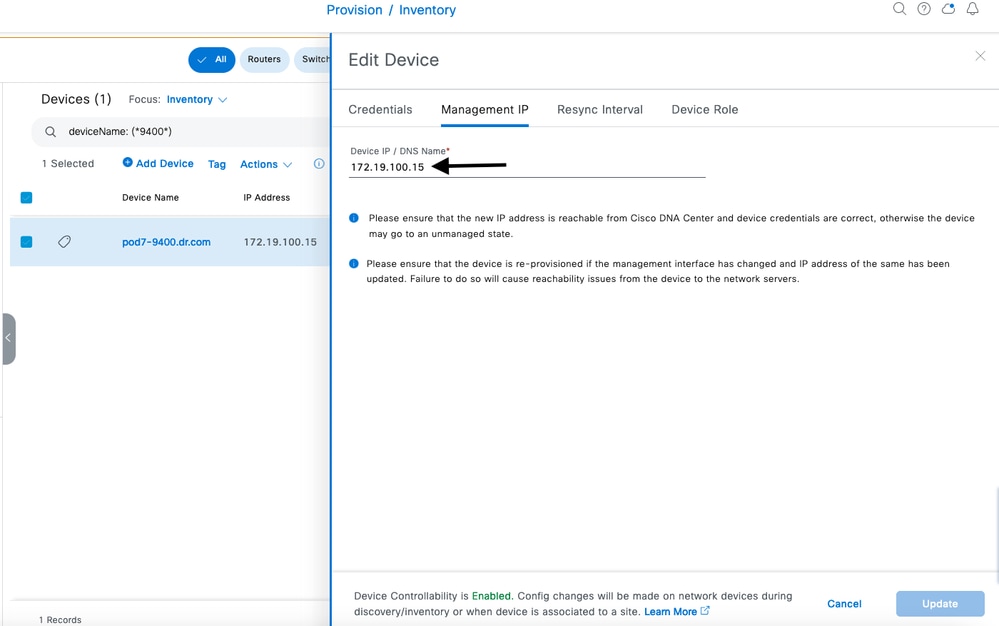This screenshot has height=626, width=999.
Task: Click the info icon beside Actions
Action: click(319, 164)
